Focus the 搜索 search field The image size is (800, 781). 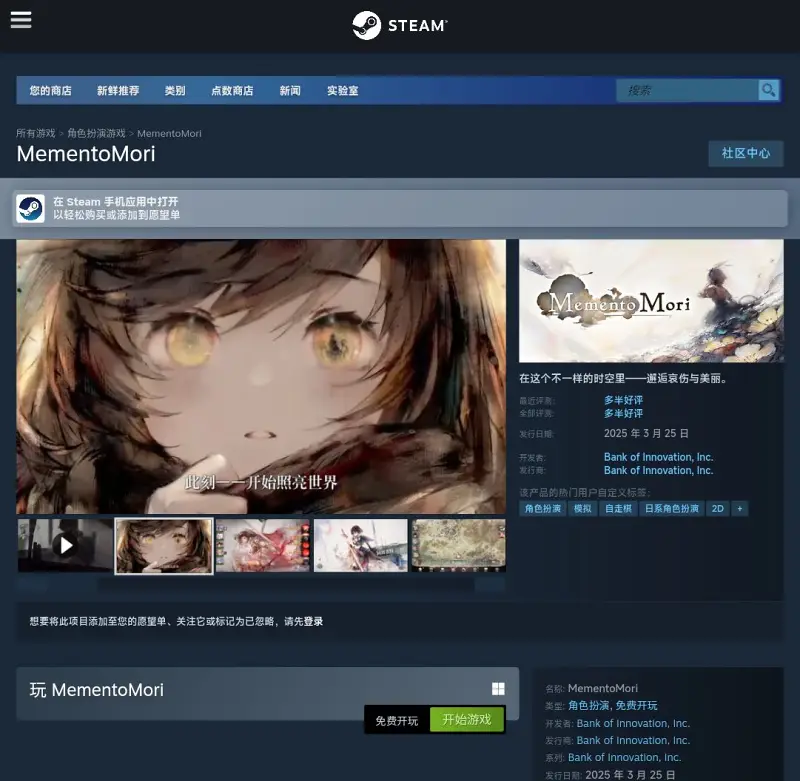[x=687, y=90]
